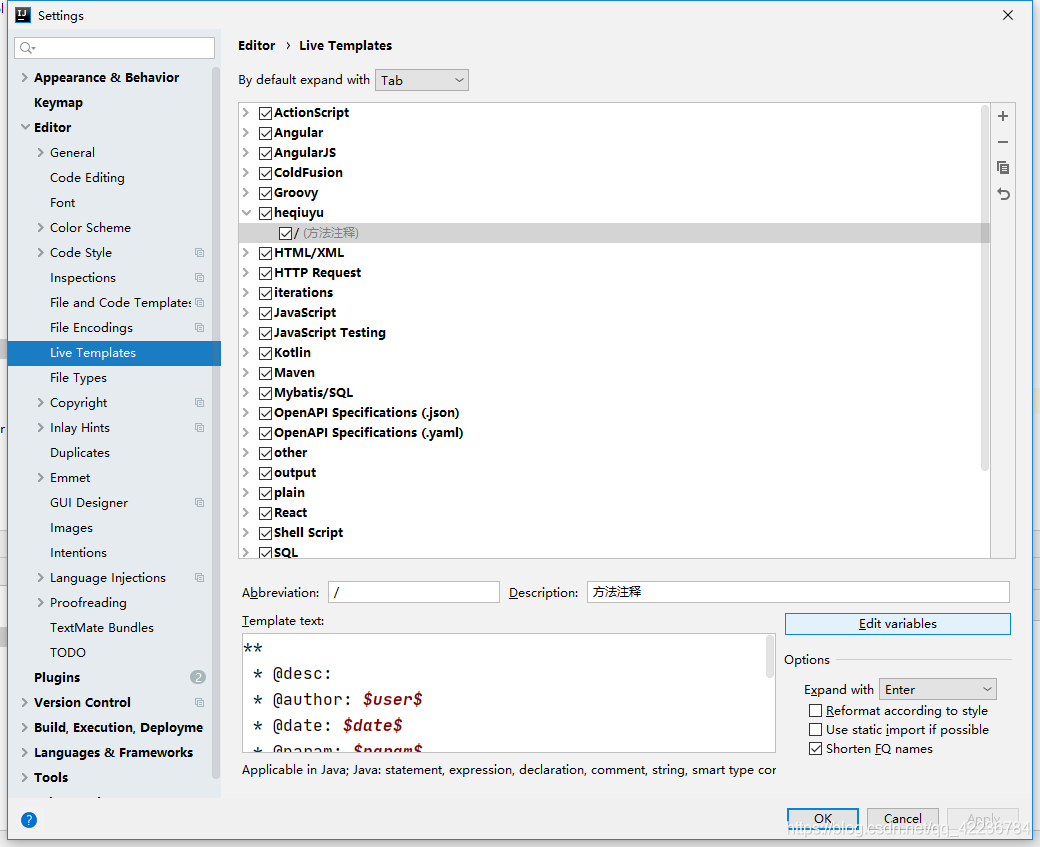Image resolution: width=1040 pixels, height=847 pixels.
Task: Toggle the heqiuyu group checkbox
Action: click(x=265, y=214)
